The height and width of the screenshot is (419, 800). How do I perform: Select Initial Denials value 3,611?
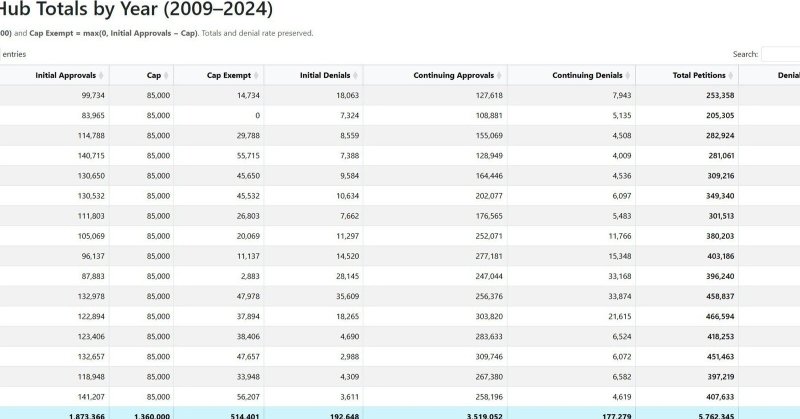tap(349, 397)
